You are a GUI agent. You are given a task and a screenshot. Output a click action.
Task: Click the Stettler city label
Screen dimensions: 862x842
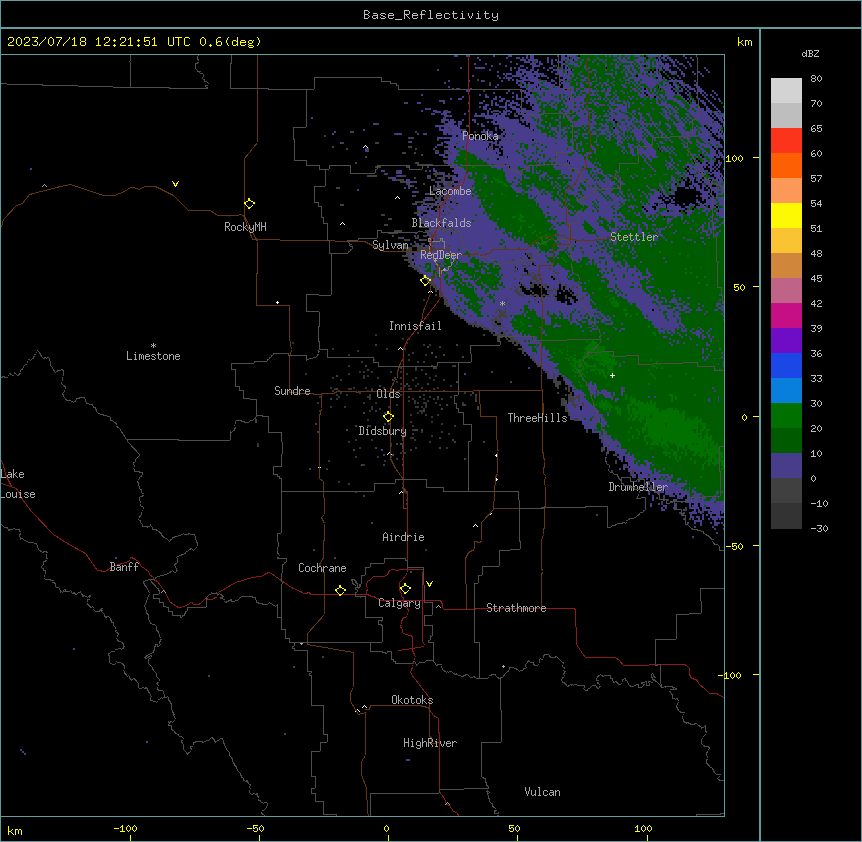[634, 237]
